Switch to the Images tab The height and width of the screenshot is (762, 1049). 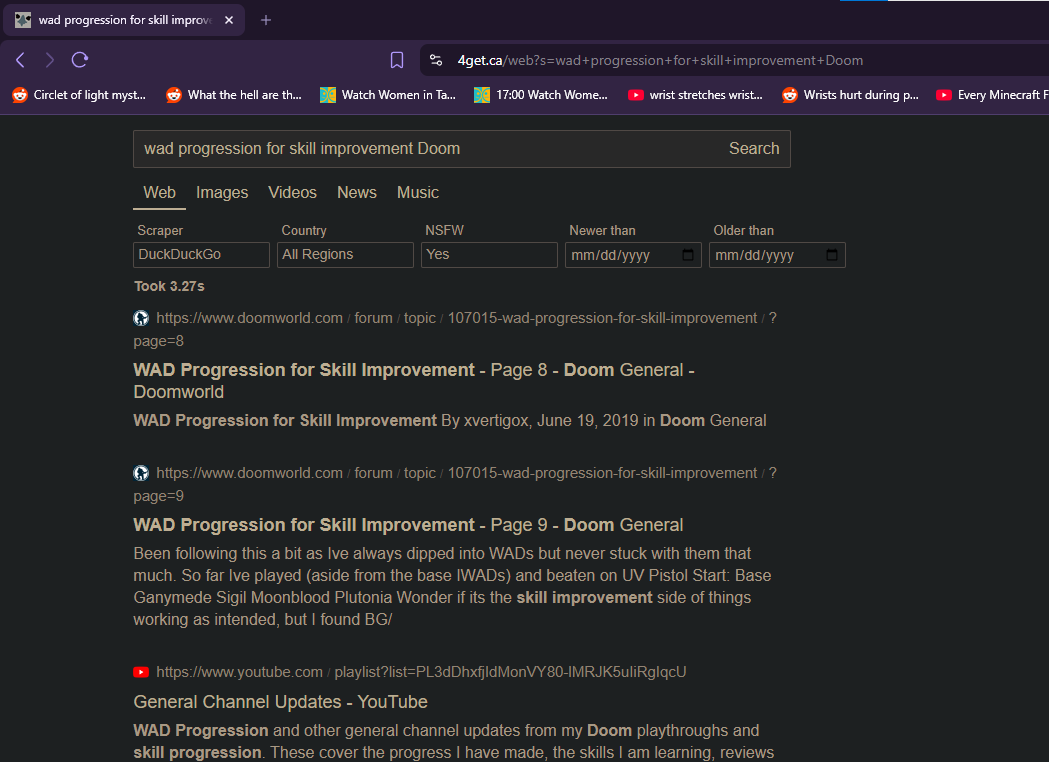tap(222, 193)
